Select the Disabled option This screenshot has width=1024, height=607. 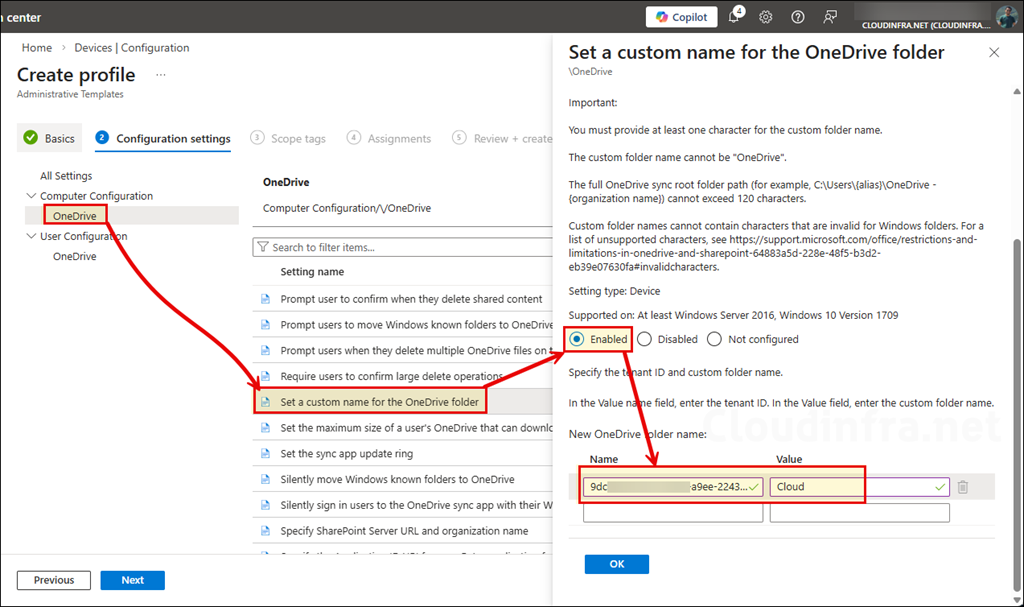[x=644, y=339]
